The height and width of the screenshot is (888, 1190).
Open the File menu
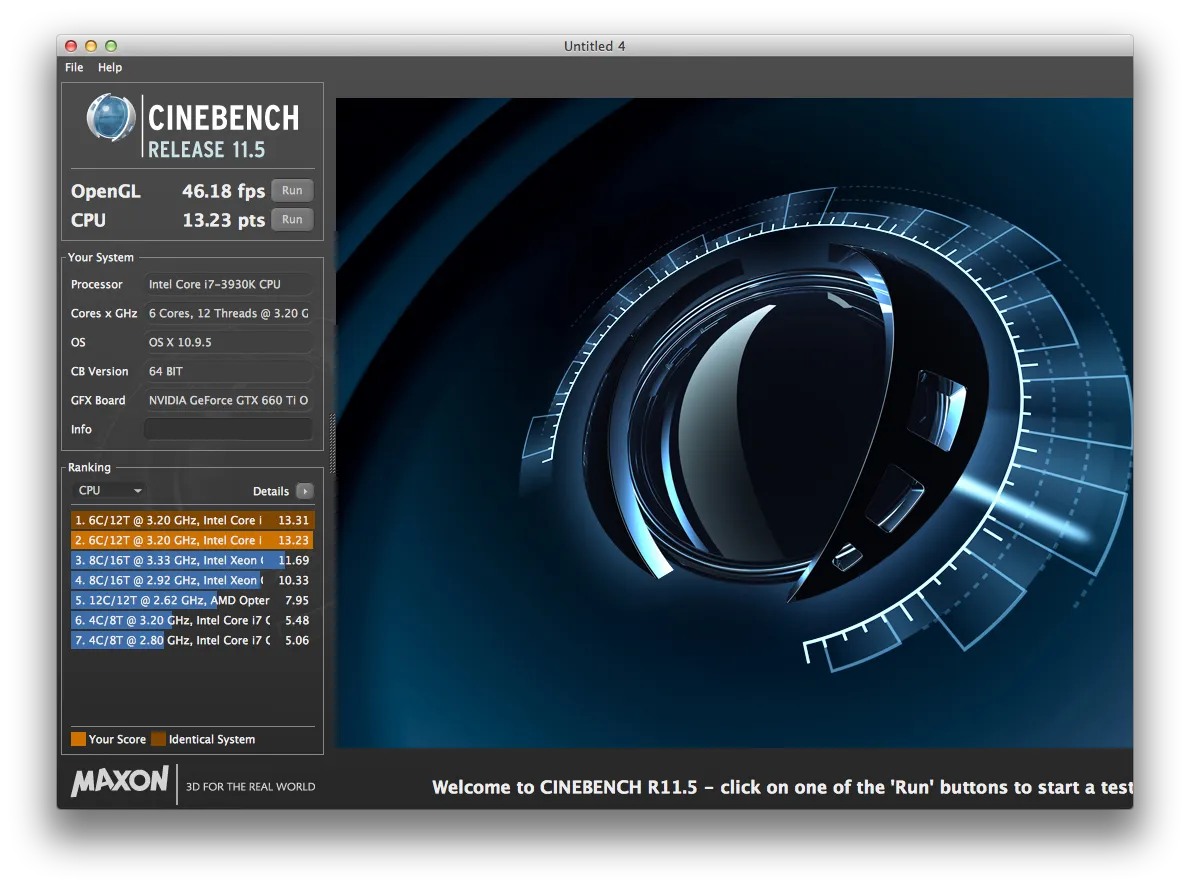(74, 67)
